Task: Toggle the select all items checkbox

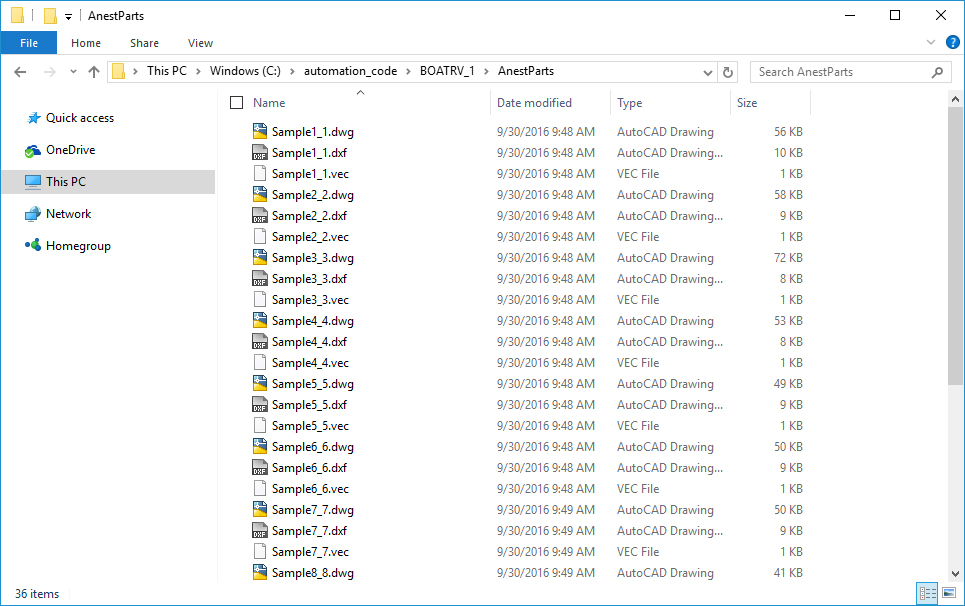Action: (236, 103)
